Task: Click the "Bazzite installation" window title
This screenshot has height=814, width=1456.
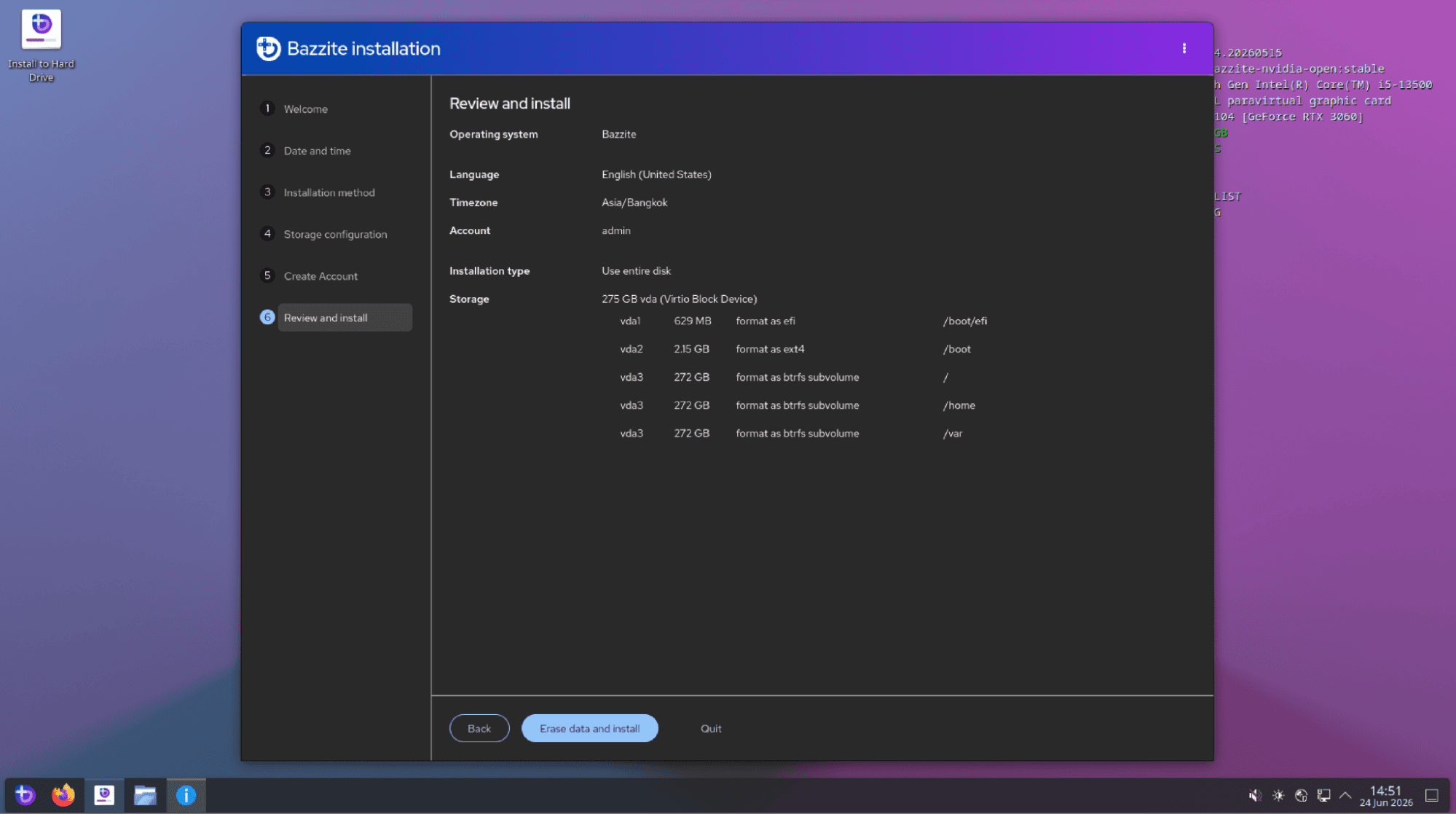Action: pos(363,49)
